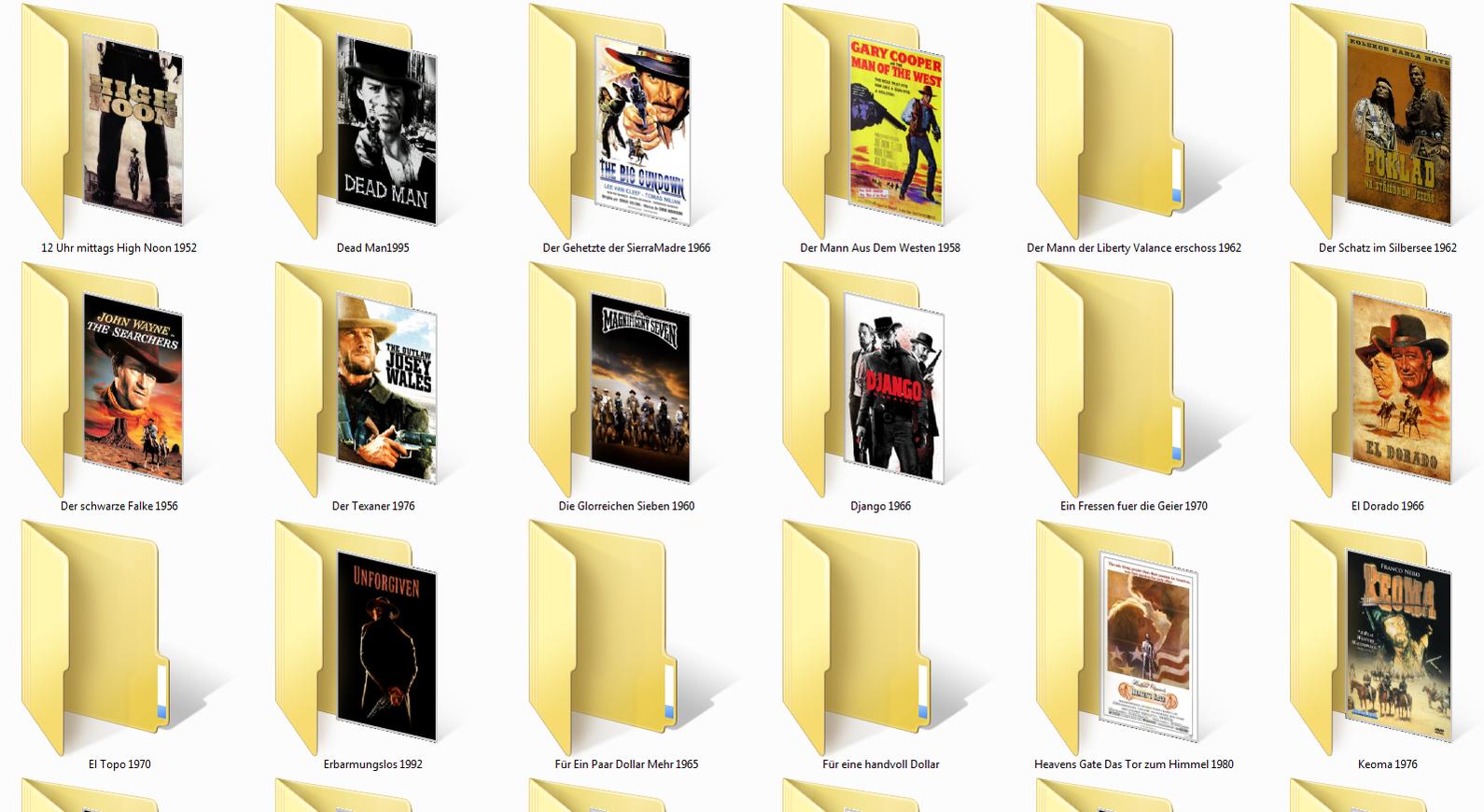Select the Dead Man1995 folder icon
1484x812 pixels.
[357, 121]
